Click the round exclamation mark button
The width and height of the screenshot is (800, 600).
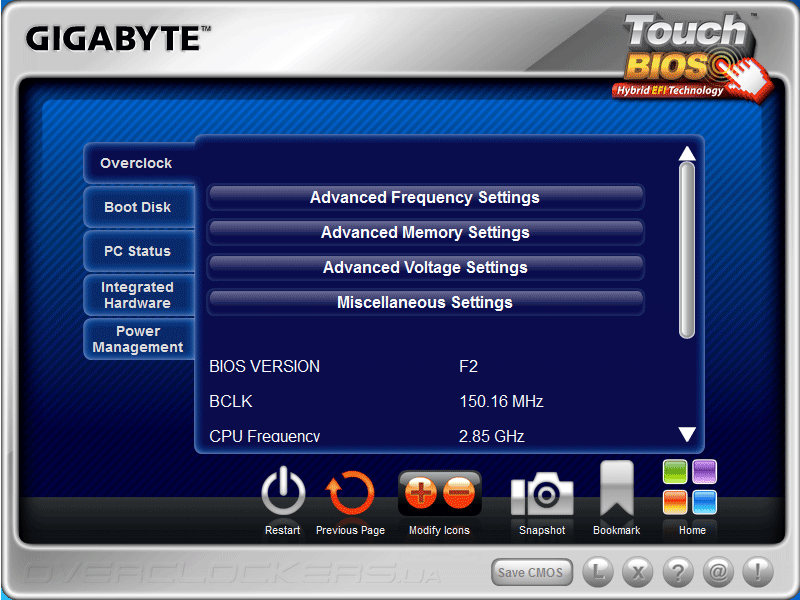758,571
